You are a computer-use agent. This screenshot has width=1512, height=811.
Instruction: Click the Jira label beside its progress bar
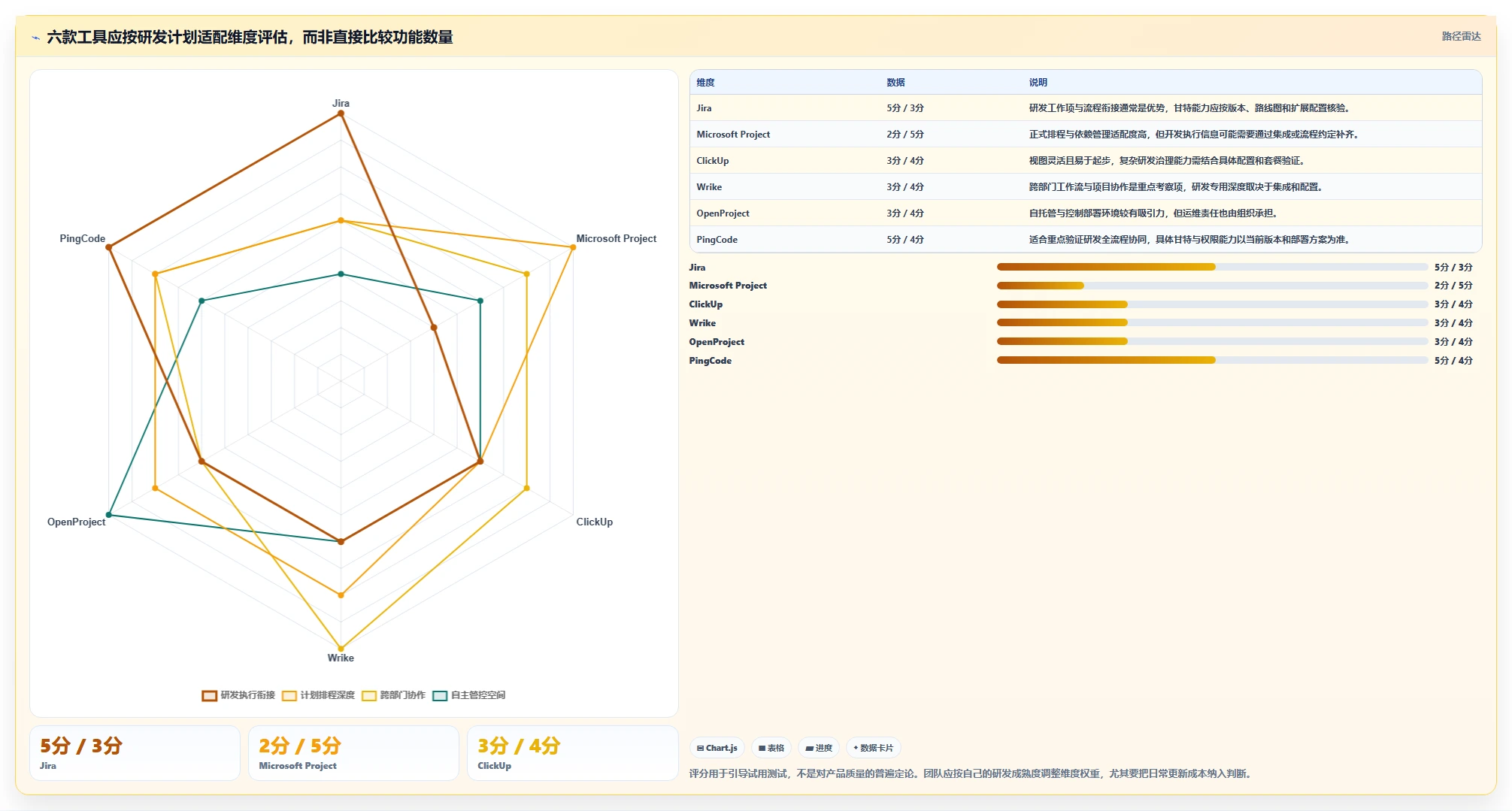pyautogui.click(x=697, y=268)
